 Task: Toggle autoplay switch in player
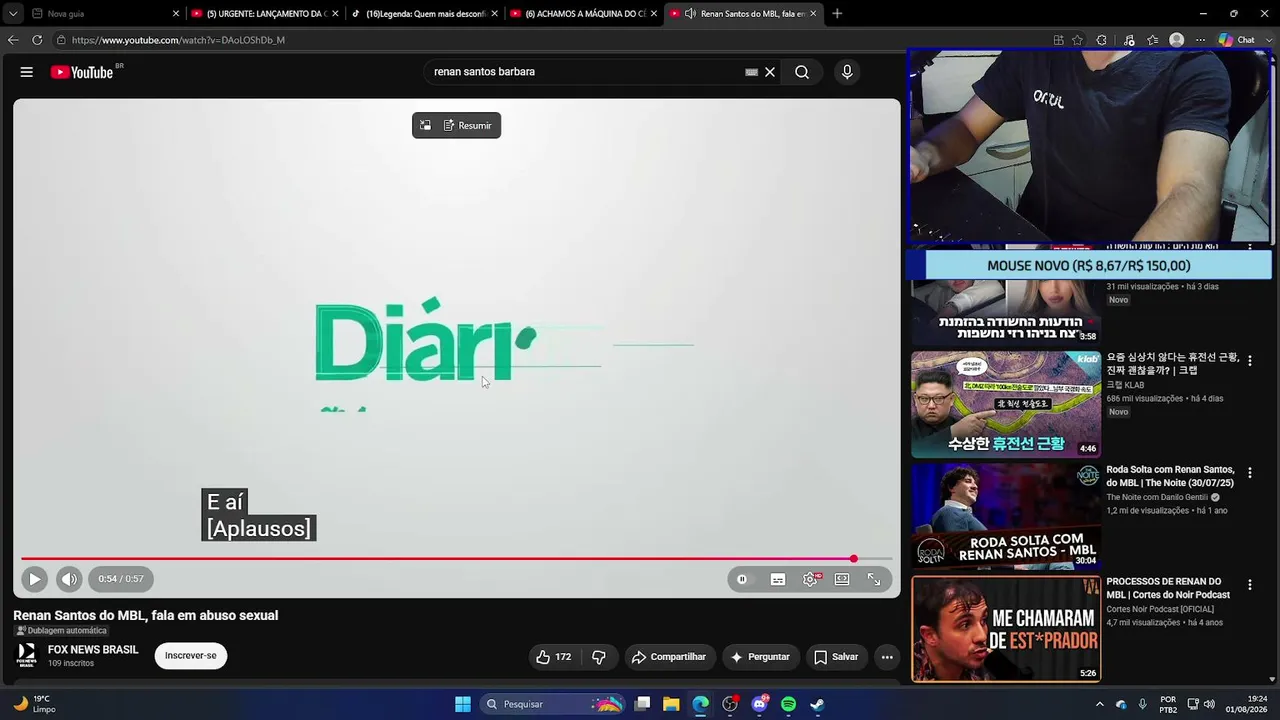pyautogui.click(x=742, y=579)
